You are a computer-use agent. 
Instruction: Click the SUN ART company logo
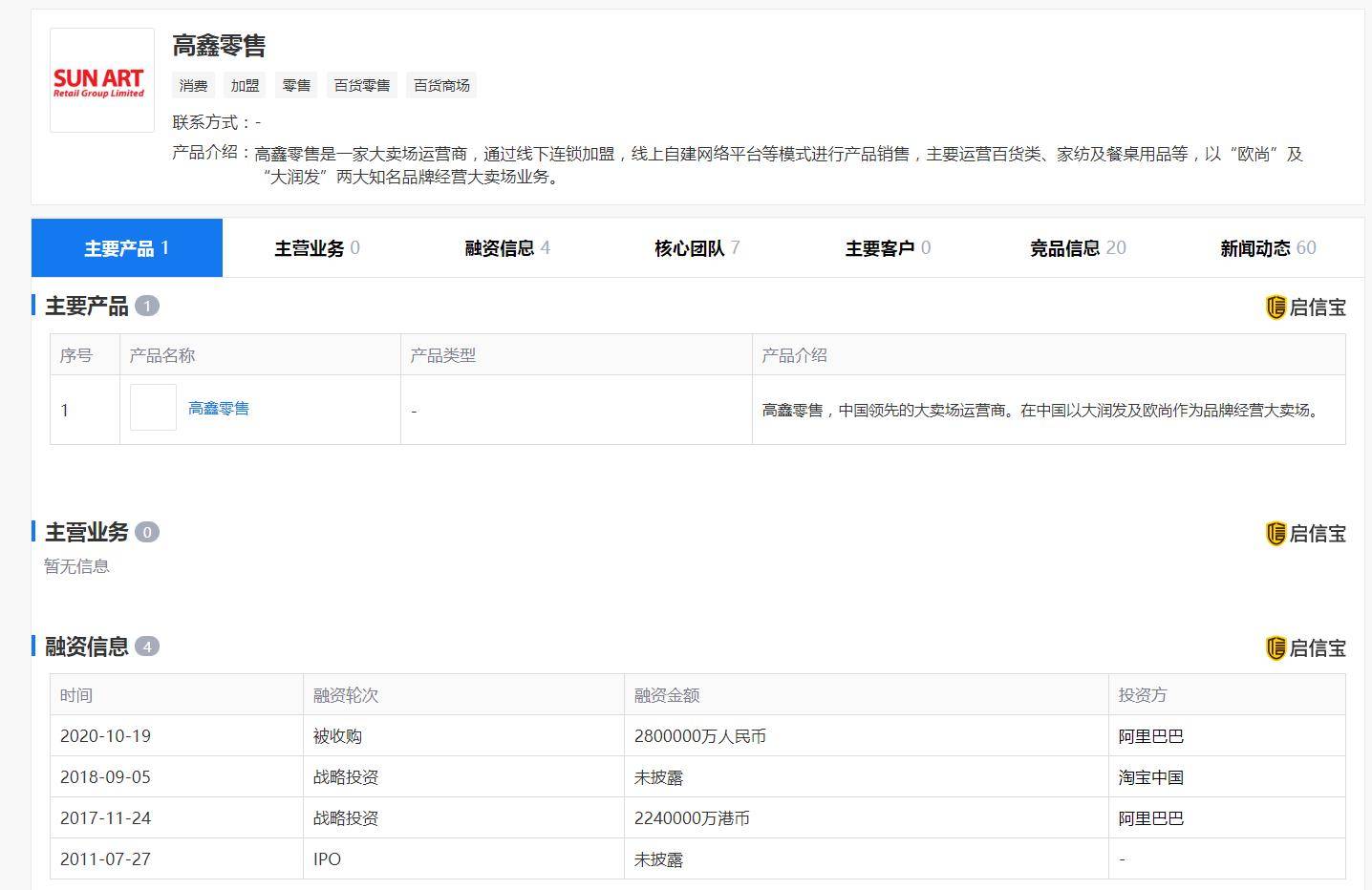click(x=101, y=80)
